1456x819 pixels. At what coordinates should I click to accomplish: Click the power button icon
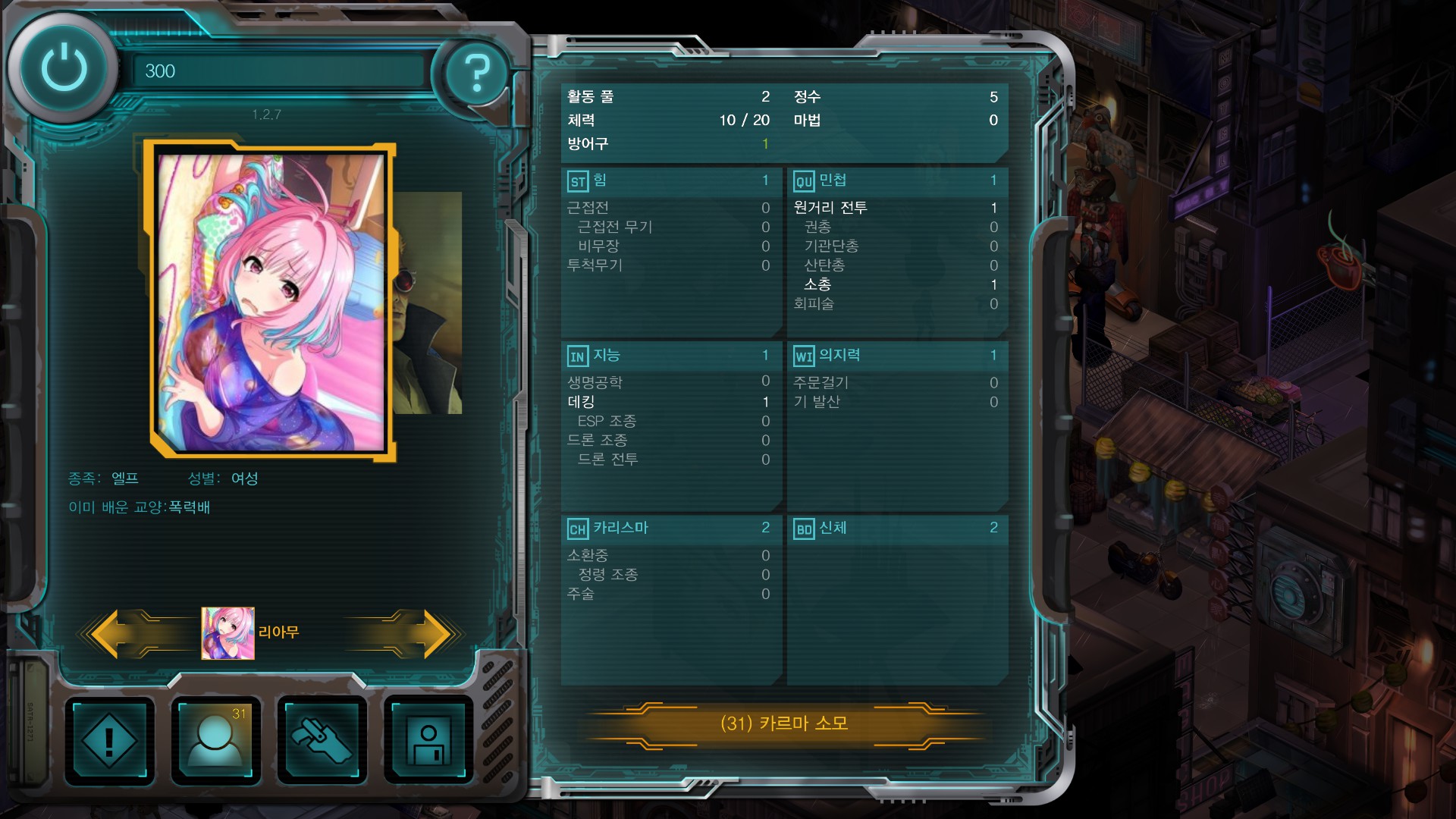[64, 68]
